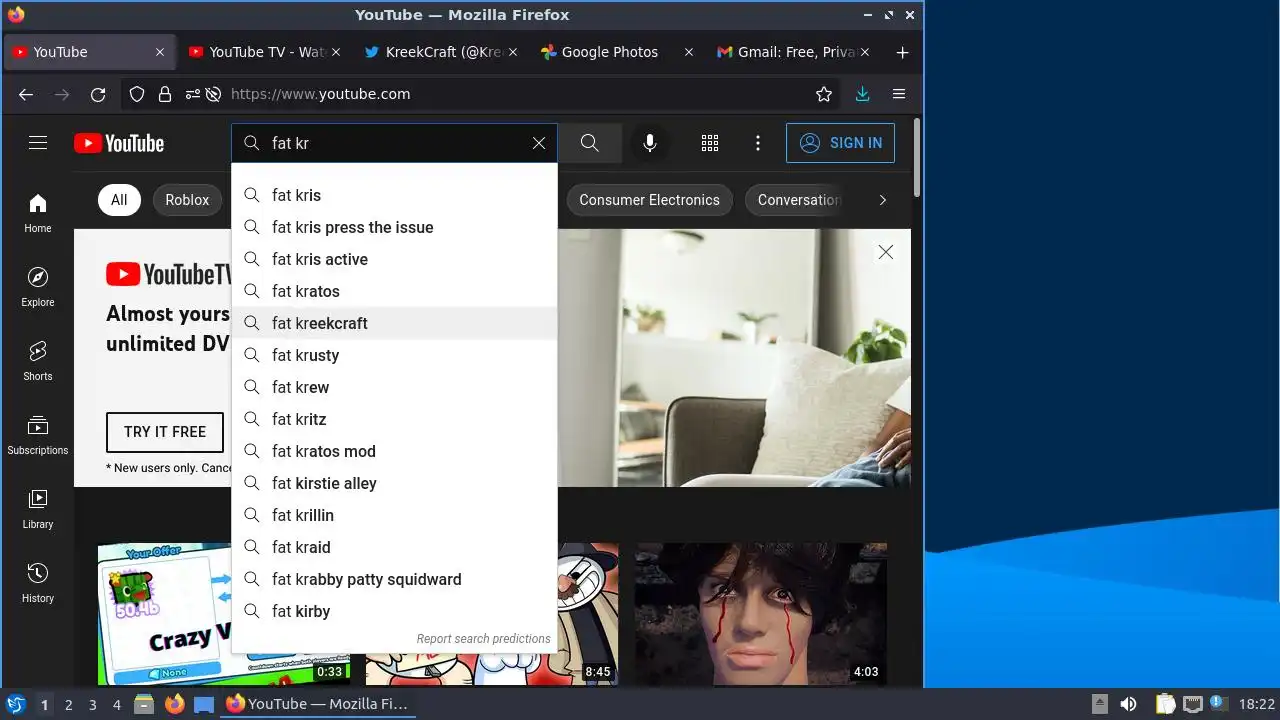Click Report search predictions link
1280x720 pixels.
point(484,638)
